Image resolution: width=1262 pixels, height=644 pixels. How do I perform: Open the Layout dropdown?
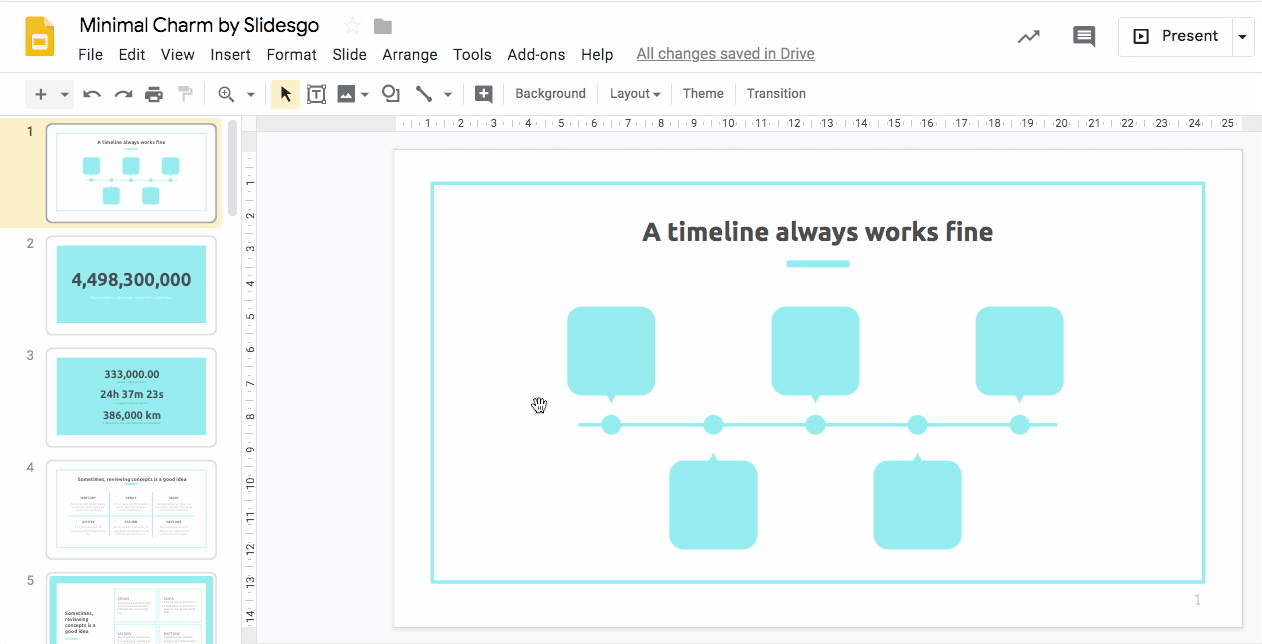[x=635, y=94]
